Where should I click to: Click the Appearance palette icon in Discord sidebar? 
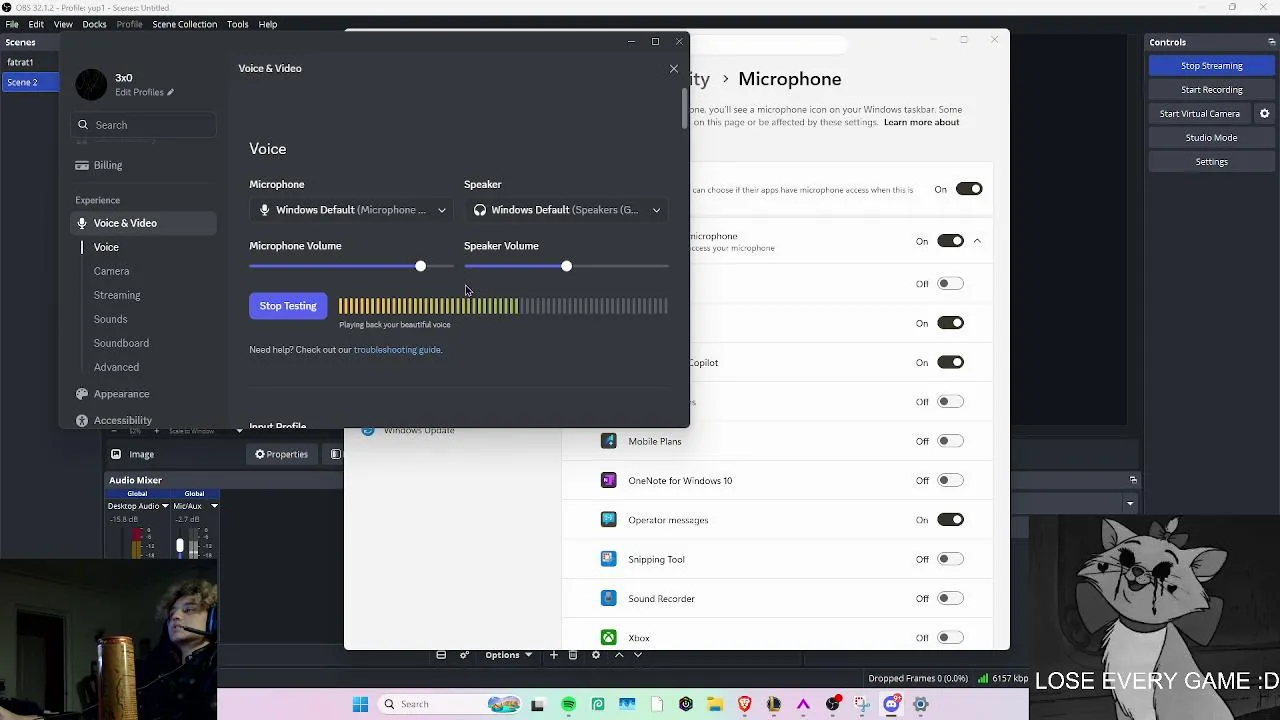[82, 394]
